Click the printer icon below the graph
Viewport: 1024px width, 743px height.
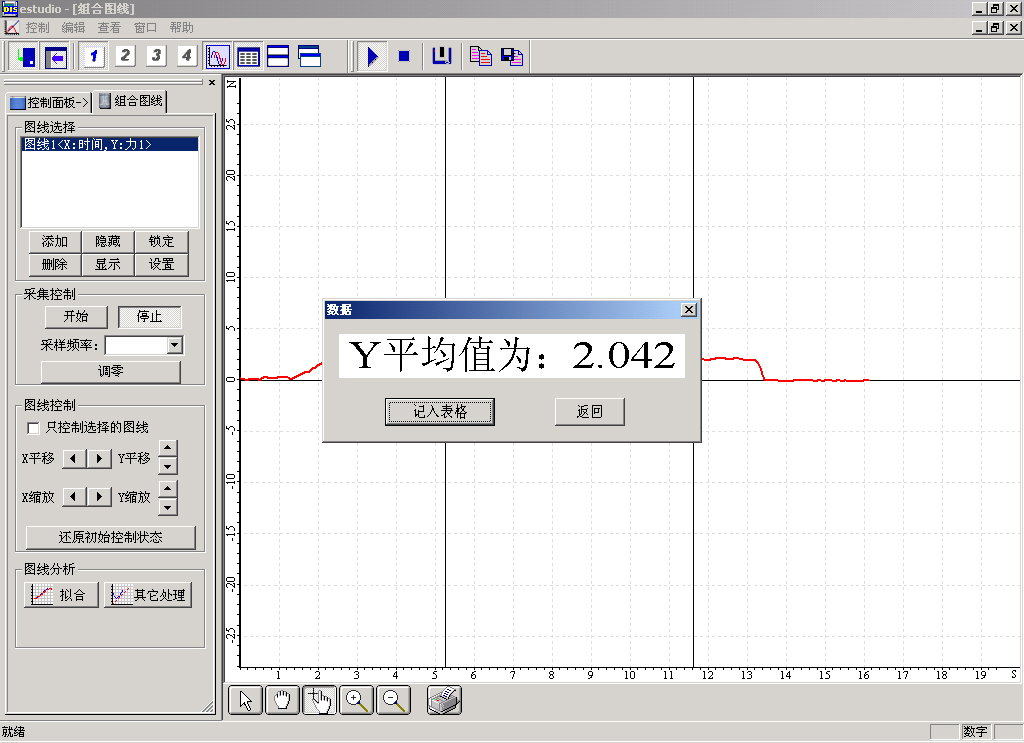click(444, 701)
